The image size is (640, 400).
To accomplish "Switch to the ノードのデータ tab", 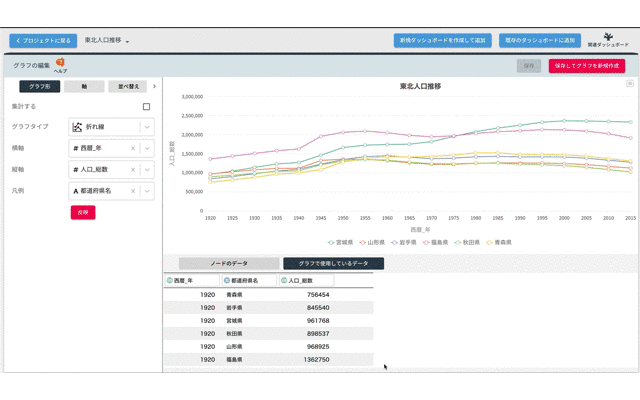I will (228, 263).
